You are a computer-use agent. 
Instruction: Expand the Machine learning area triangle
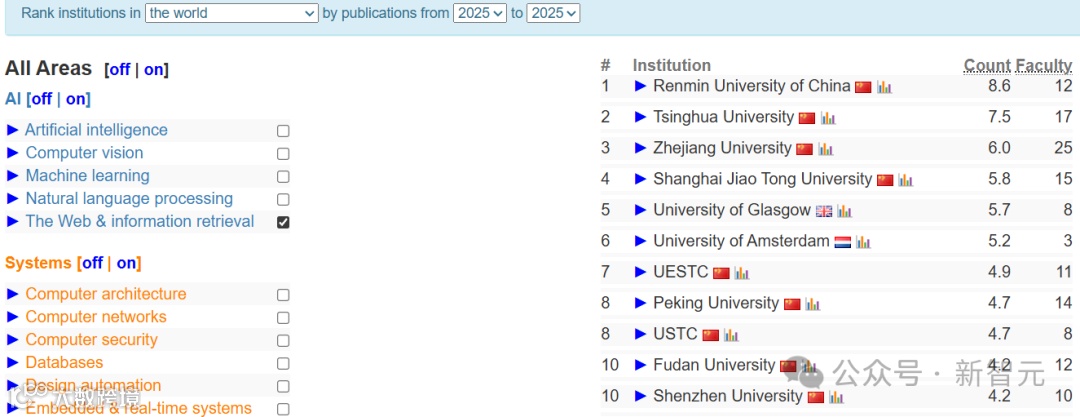[12, 176]
